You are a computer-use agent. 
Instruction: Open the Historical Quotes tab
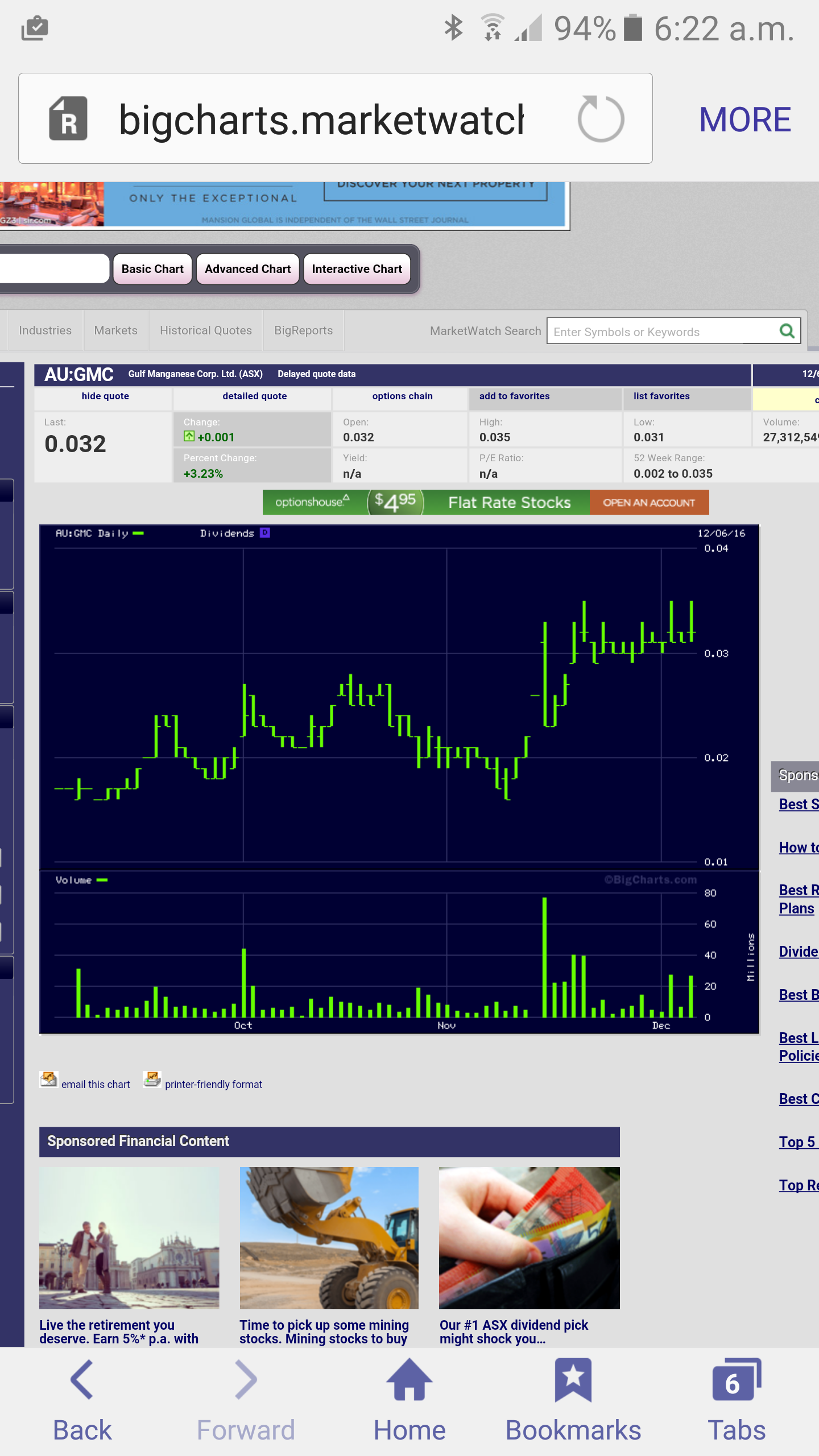(205, 330)
